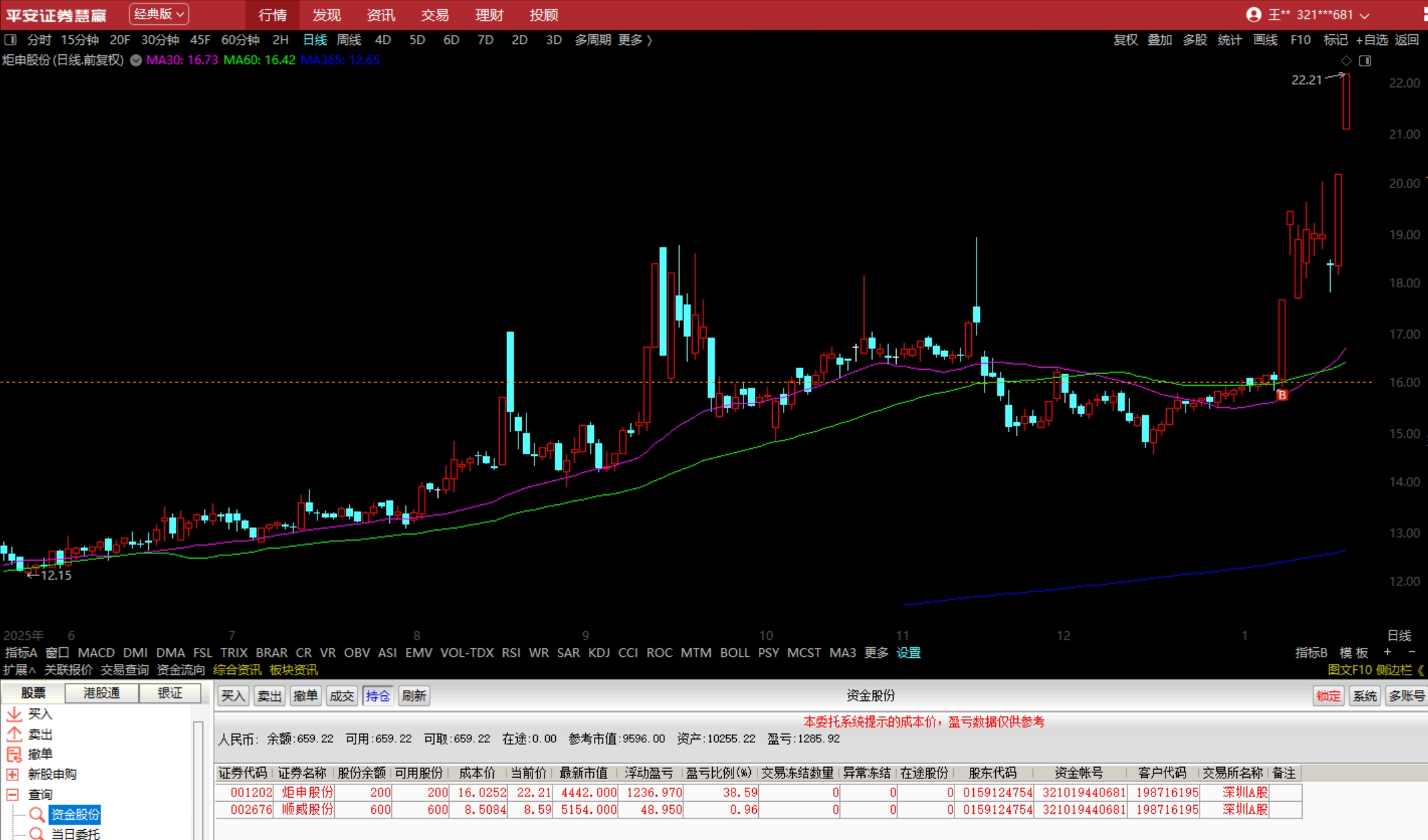The width and height of the screenshot is (1428, 840).
Task: Toggle the round indicator icon beside 矩申股份 title
Action: [x=136, y=60]
